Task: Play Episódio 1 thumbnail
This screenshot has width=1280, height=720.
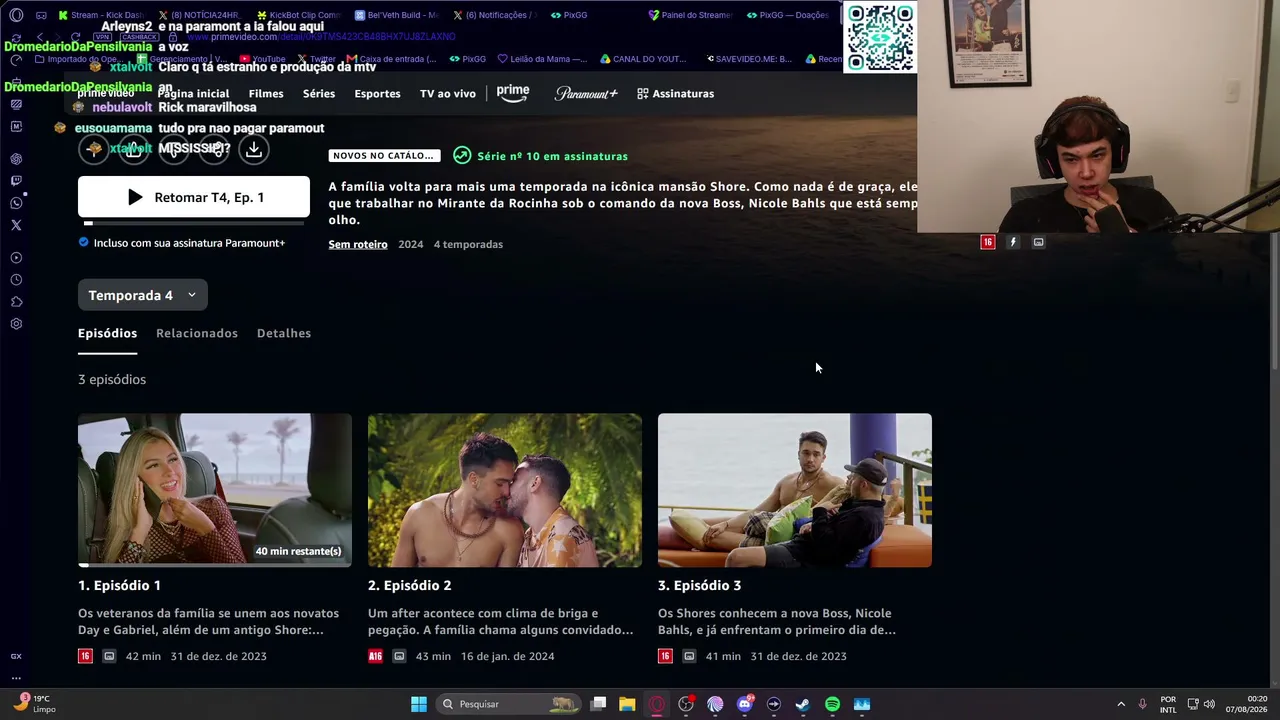Action: click(x=215, y=490)
